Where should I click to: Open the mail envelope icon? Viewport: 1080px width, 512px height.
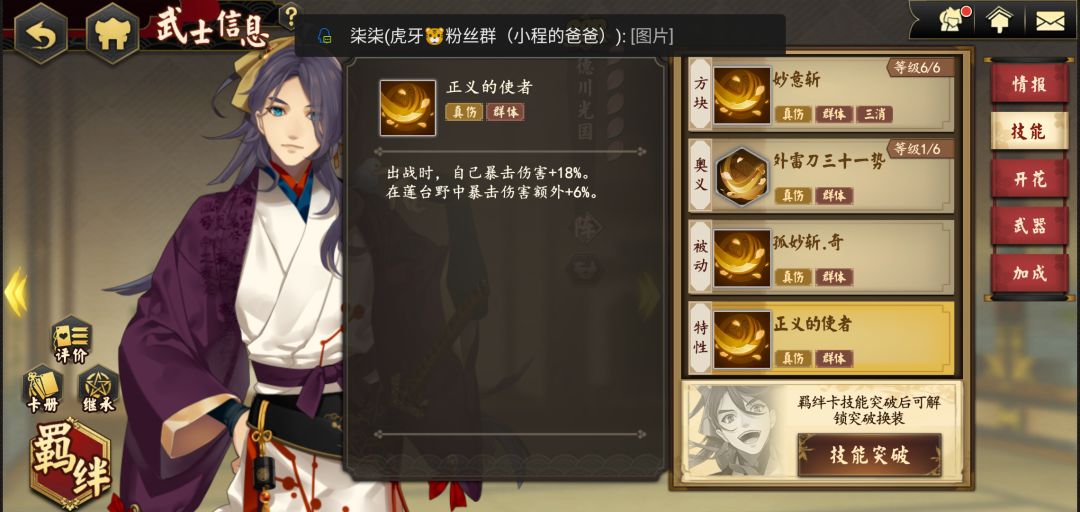point(1050,20)
